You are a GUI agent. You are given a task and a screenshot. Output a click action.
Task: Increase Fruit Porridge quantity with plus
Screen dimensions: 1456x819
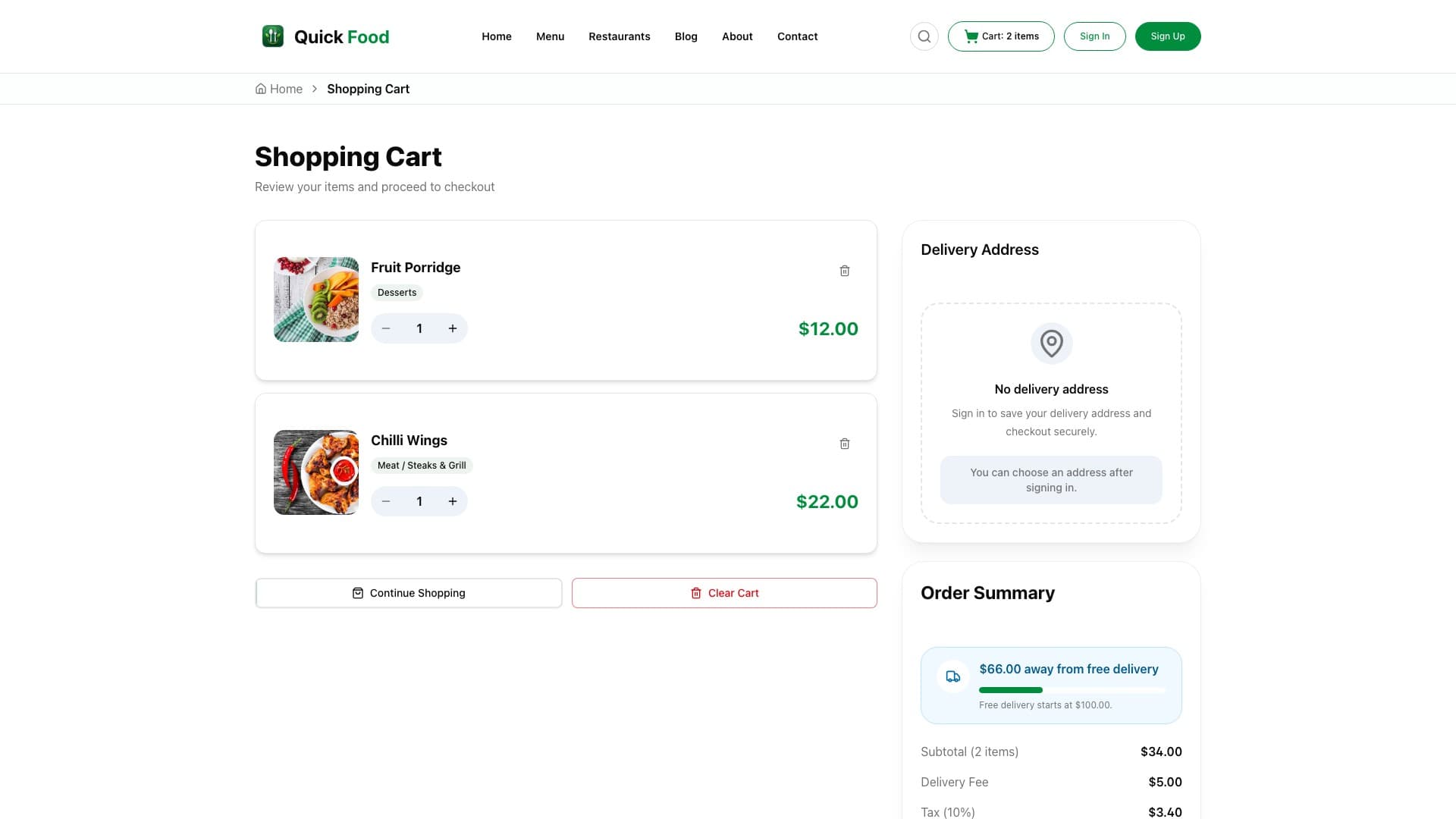pos(453,328)
